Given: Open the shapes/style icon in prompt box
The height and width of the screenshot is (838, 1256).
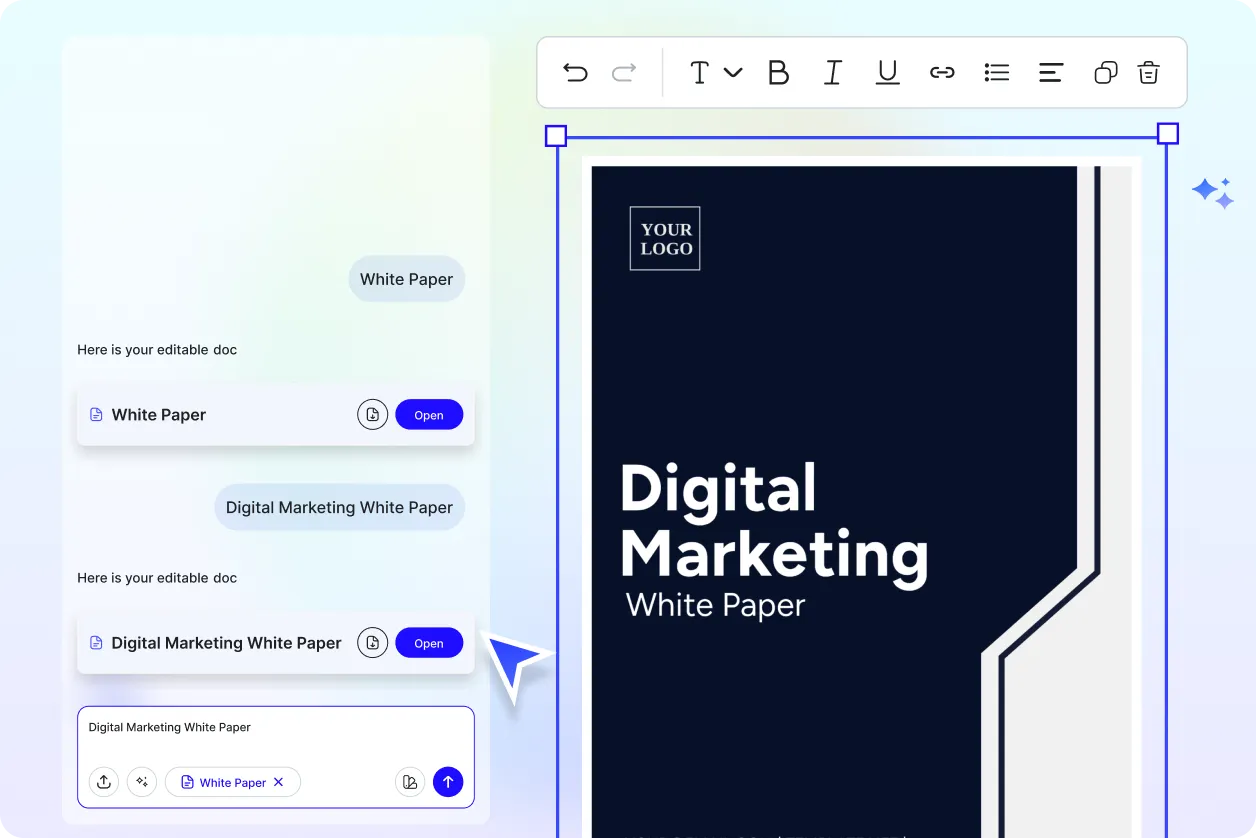Looking at the screenshot, I should (410, 782).
